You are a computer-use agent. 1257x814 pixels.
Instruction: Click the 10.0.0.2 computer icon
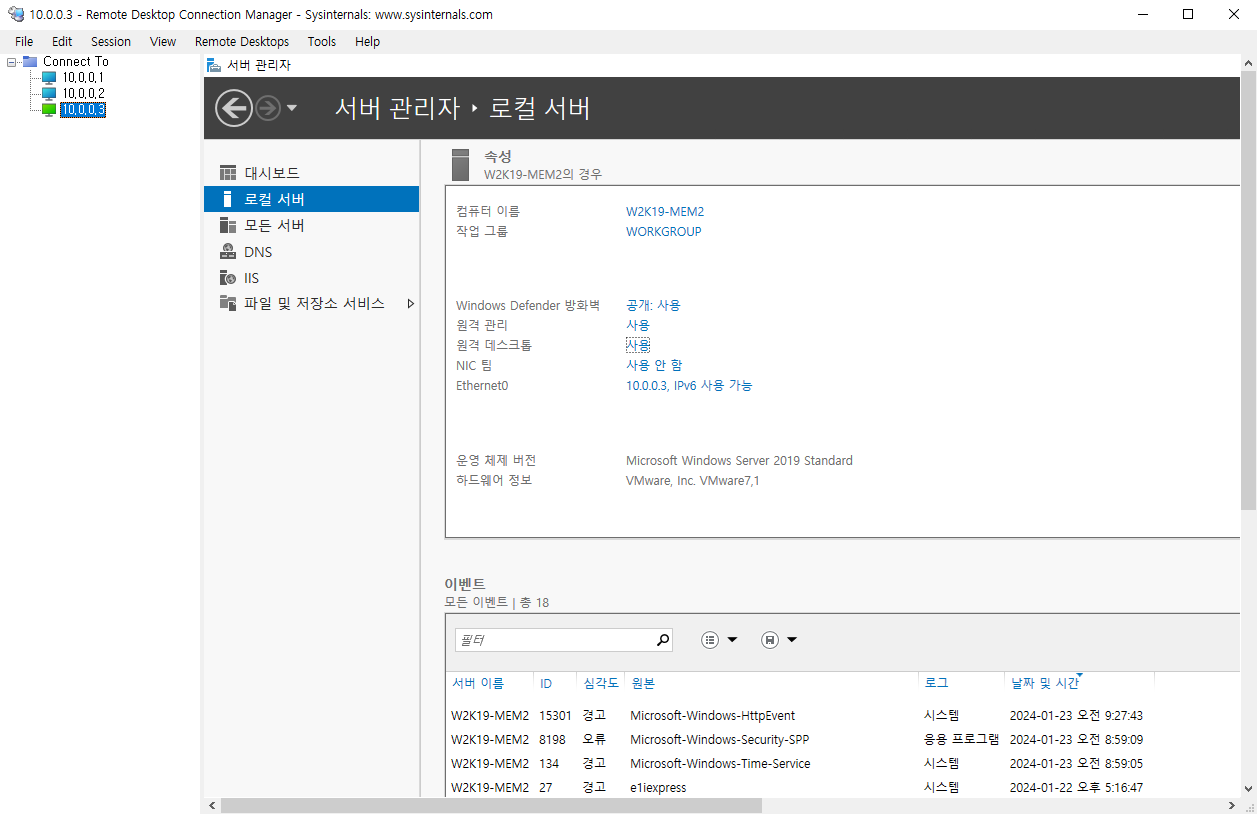tap(49, 93)
